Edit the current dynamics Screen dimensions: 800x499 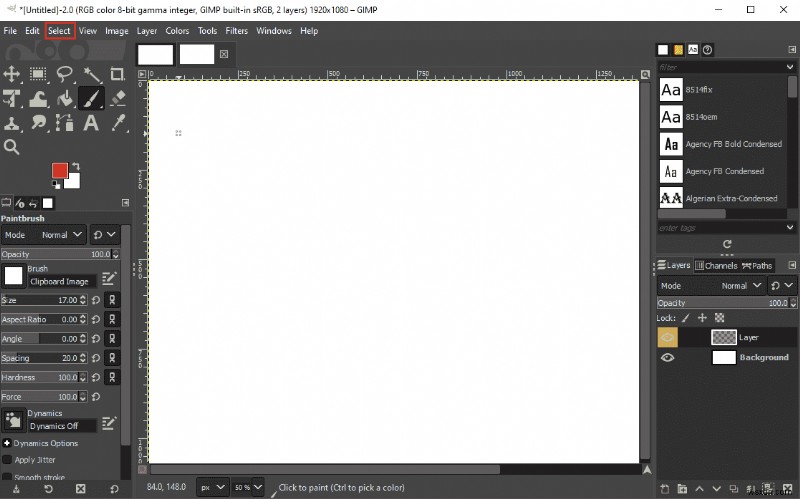(x=109, y=423)
